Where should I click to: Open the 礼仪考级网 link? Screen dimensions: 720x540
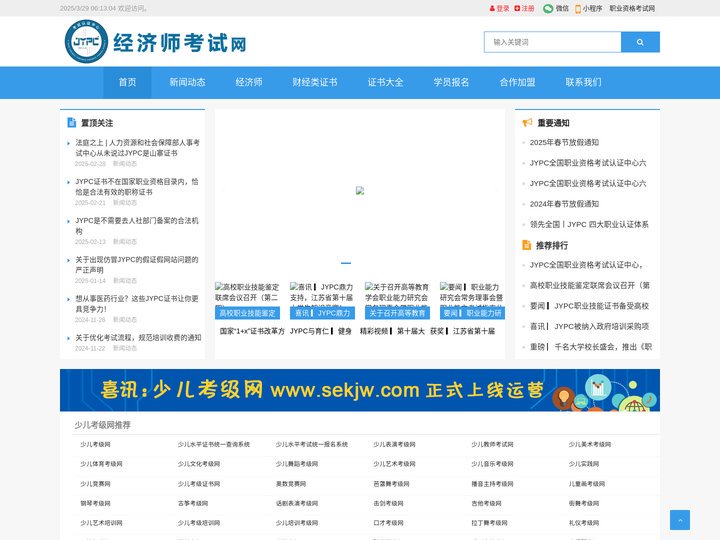pos(584,523)
